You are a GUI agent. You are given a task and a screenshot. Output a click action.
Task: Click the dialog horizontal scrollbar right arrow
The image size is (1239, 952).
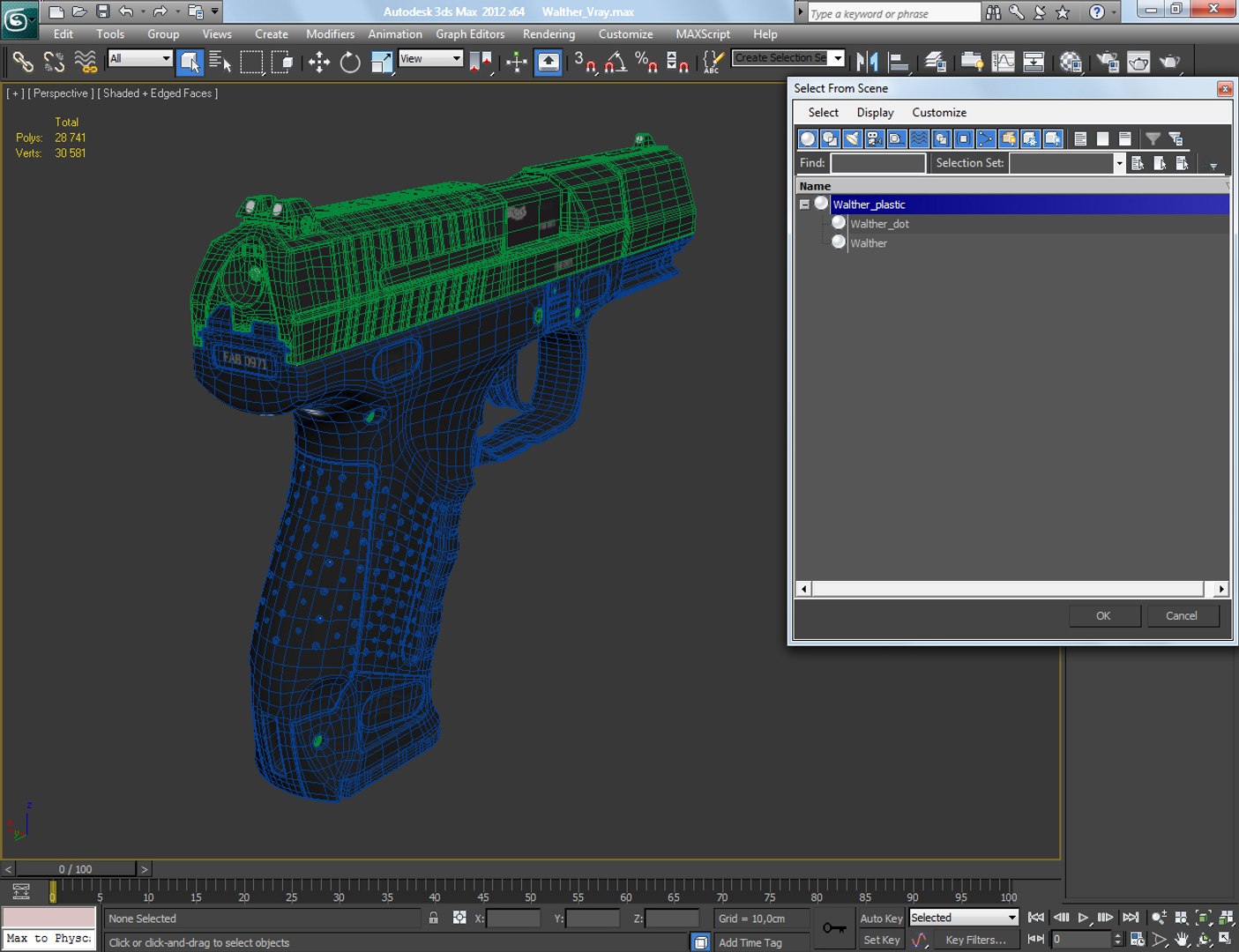[x=1221, y=589]
